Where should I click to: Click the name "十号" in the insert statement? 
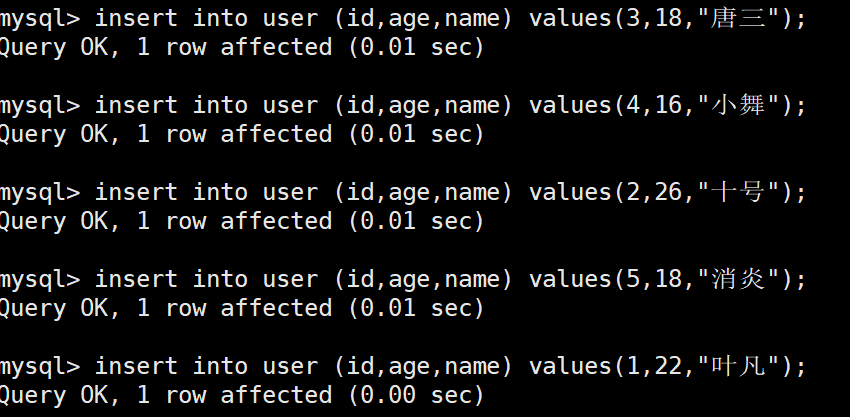pos(738,193)
